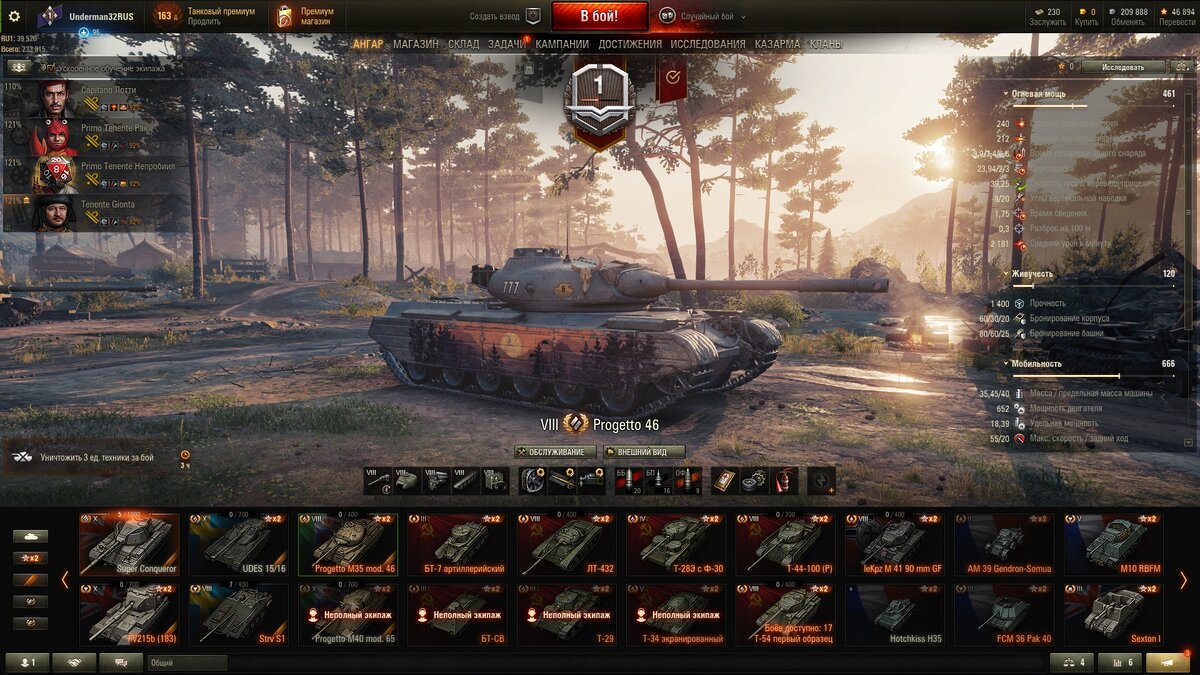Click the red В бой! button
Image resolution: width=1200 pixels, height=675 pixels.
click(600, 16)
